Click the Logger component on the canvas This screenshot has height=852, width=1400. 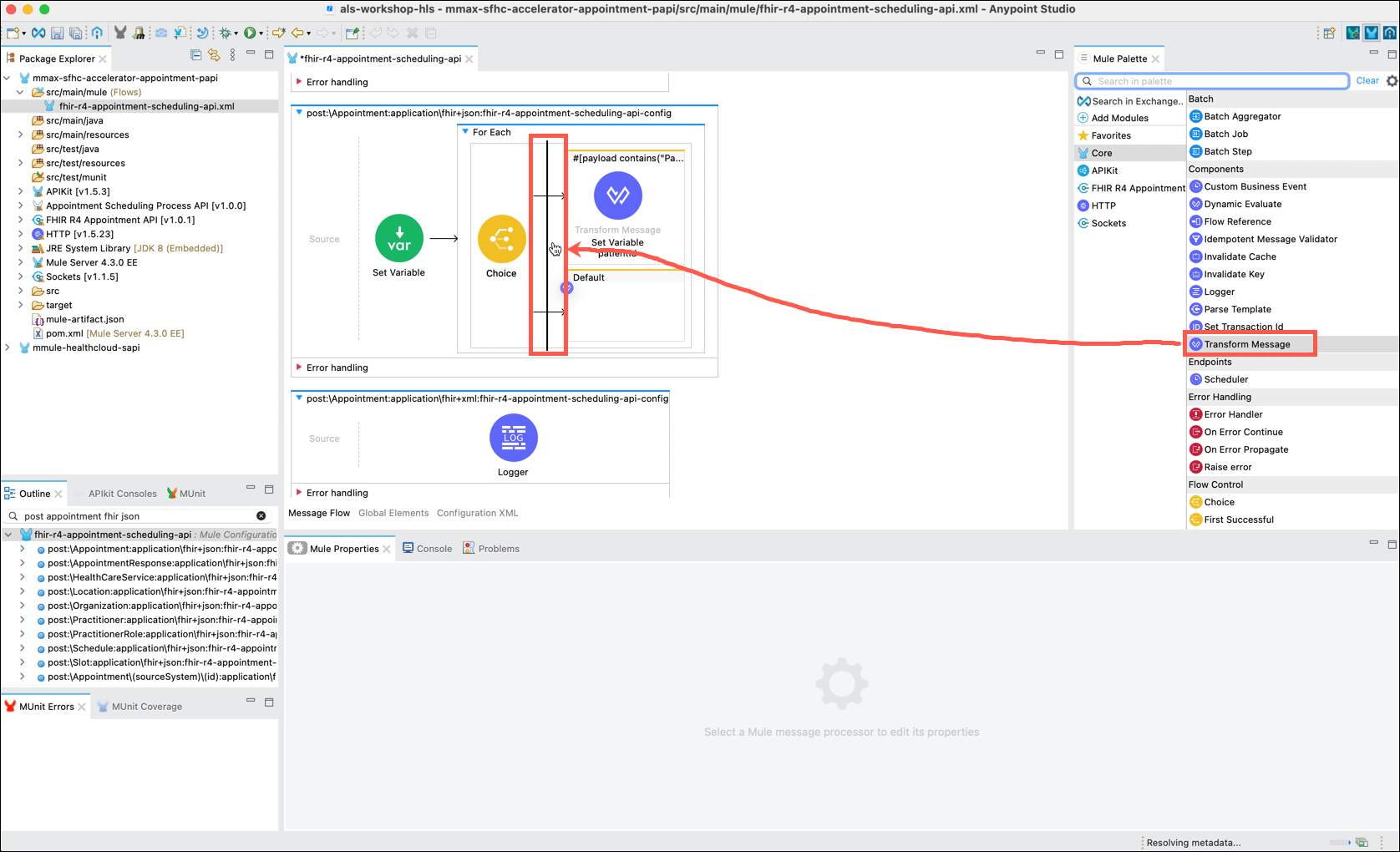click(513, 438)
